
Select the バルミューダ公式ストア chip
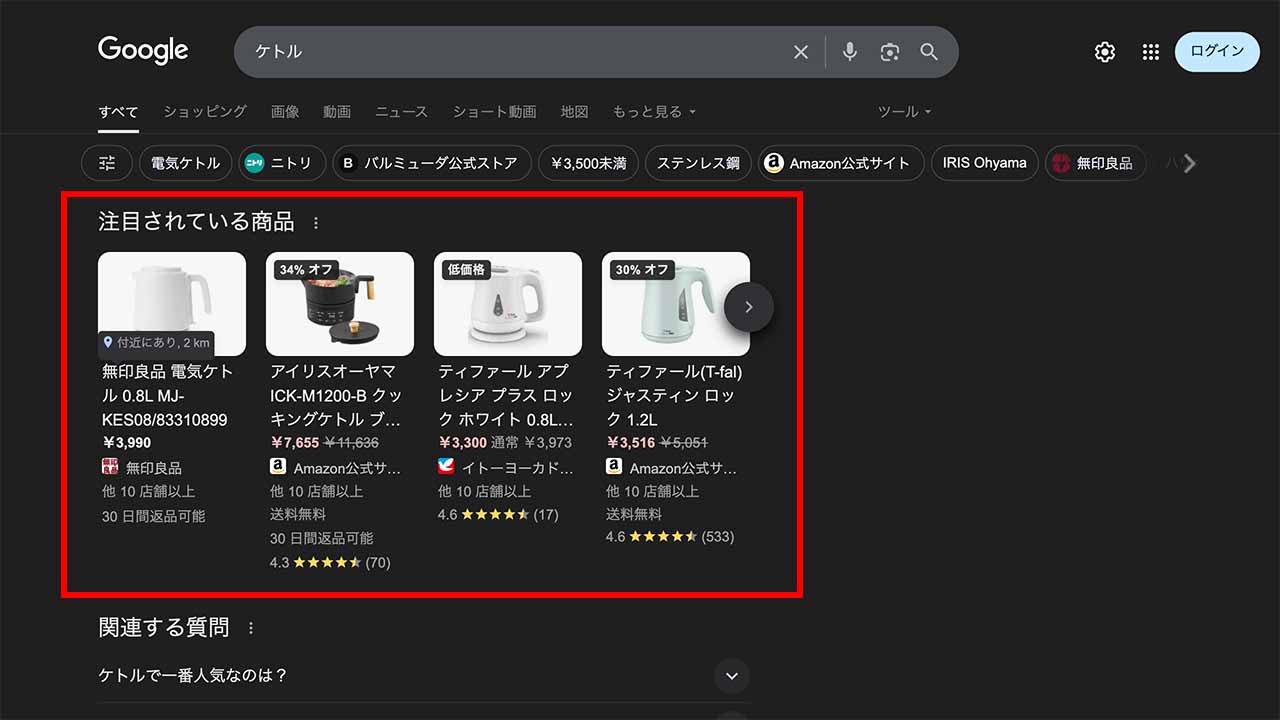(432, 163)
